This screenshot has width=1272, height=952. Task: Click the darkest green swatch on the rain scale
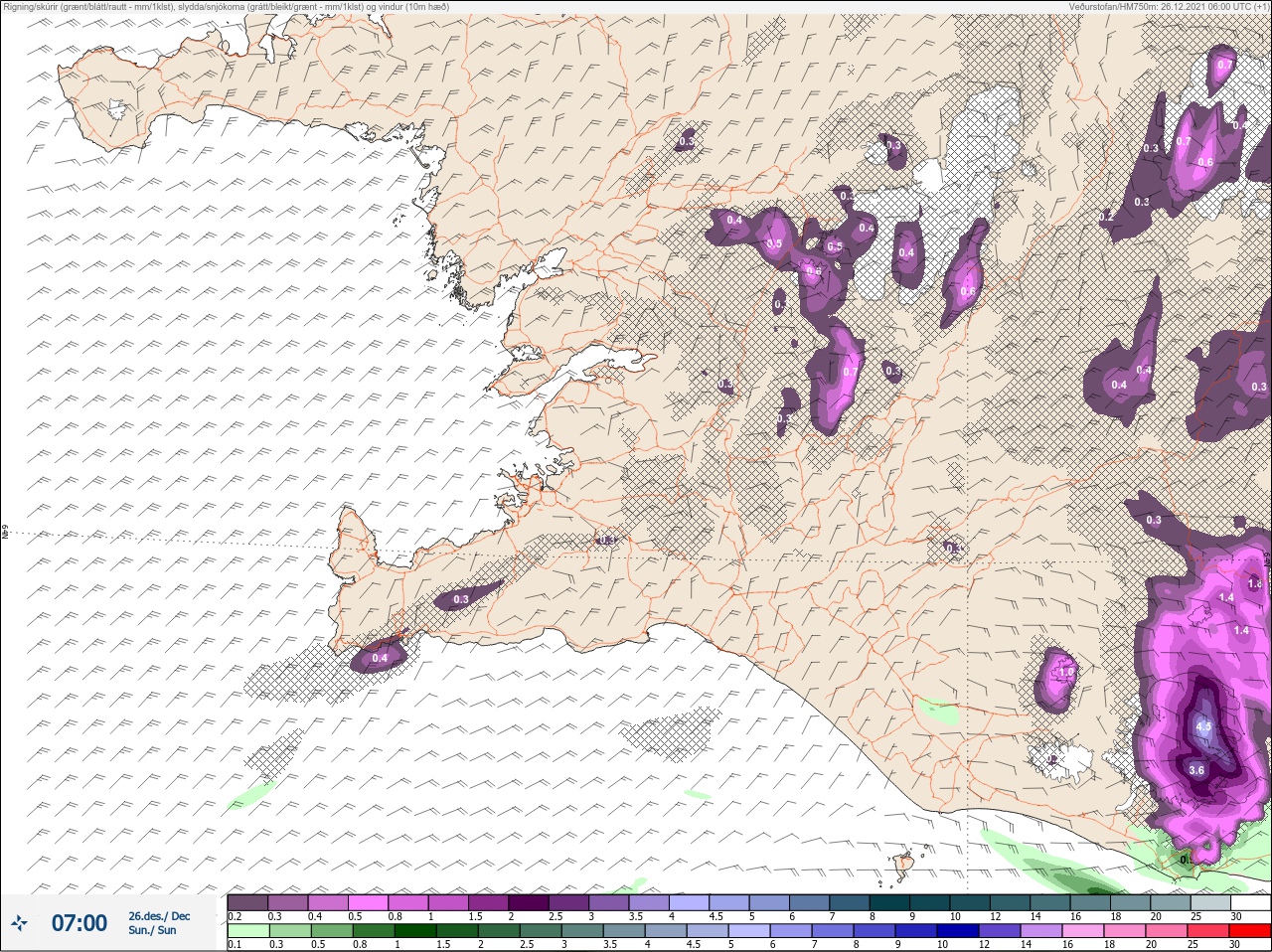pyautogui.click(x=415, y=931)
